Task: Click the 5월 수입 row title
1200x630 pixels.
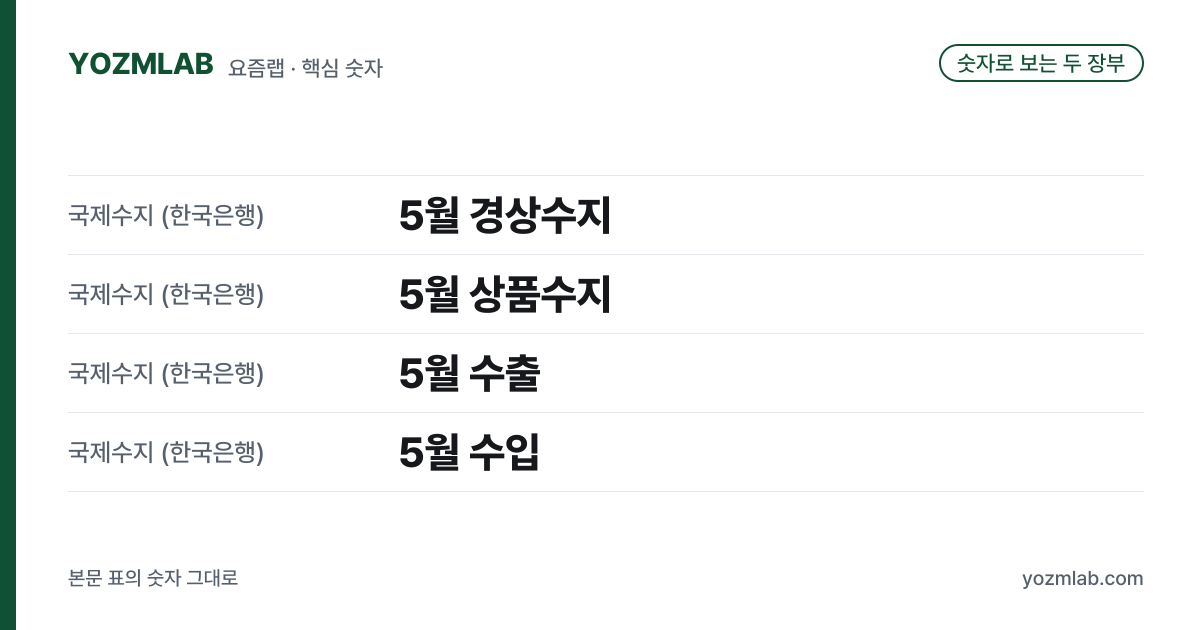Action: click(469, 452)
